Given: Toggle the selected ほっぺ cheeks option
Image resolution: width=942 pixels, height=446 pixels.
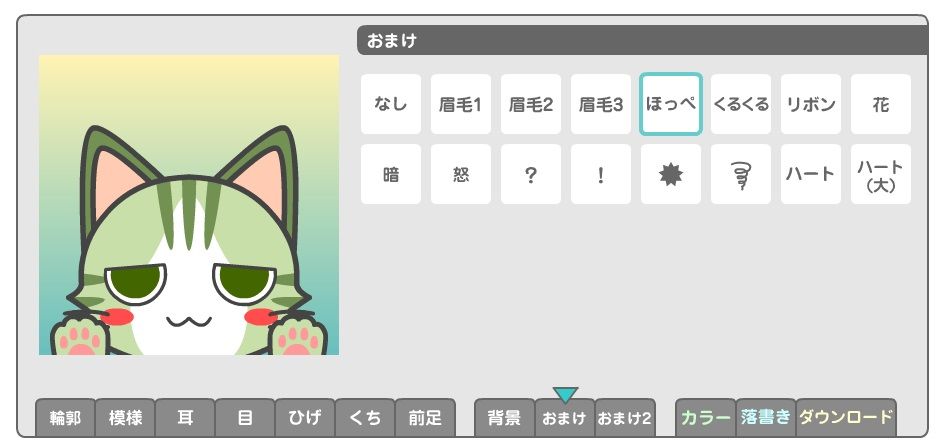Looking at the screenshot, I should [x=670, y=104].
